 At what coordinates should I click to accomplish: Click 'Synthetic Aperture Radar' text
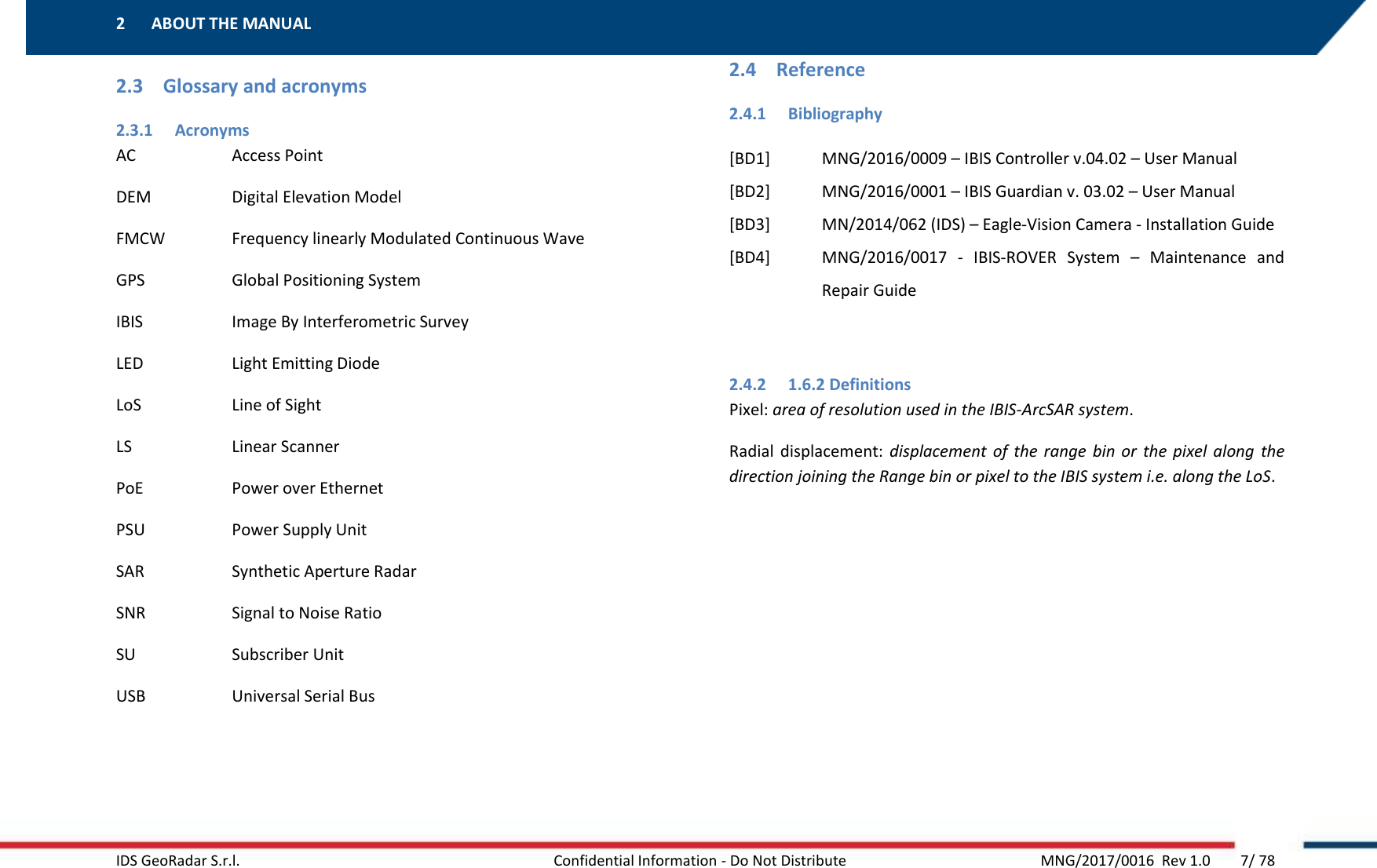tap(324, 571)
